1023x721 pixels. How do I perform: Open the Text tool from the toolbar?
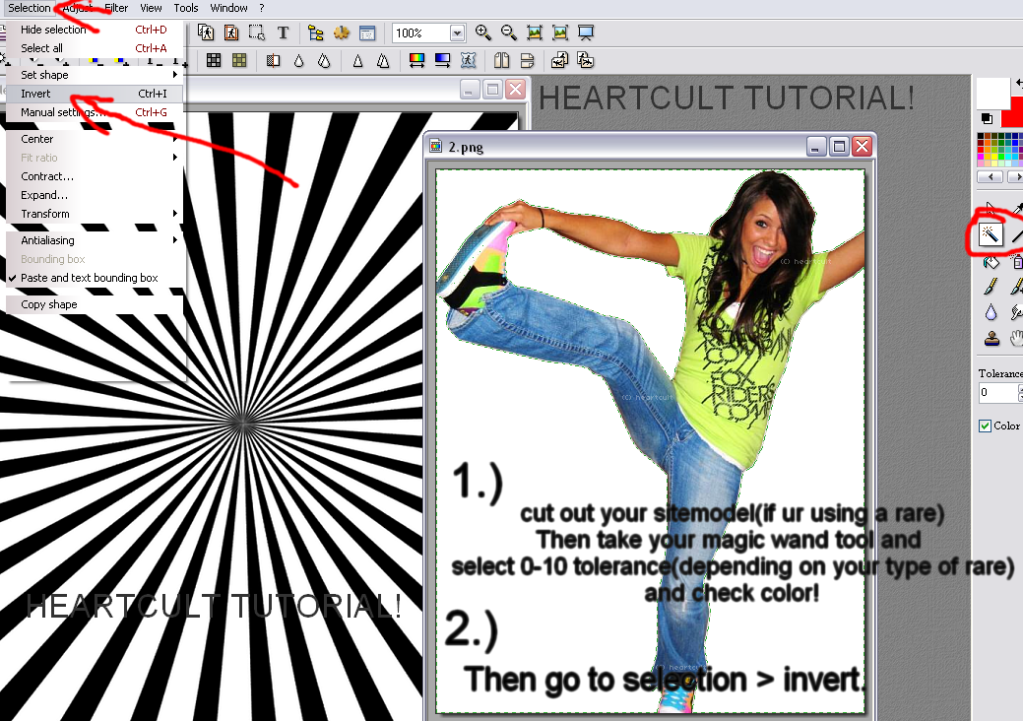point(282,33)
